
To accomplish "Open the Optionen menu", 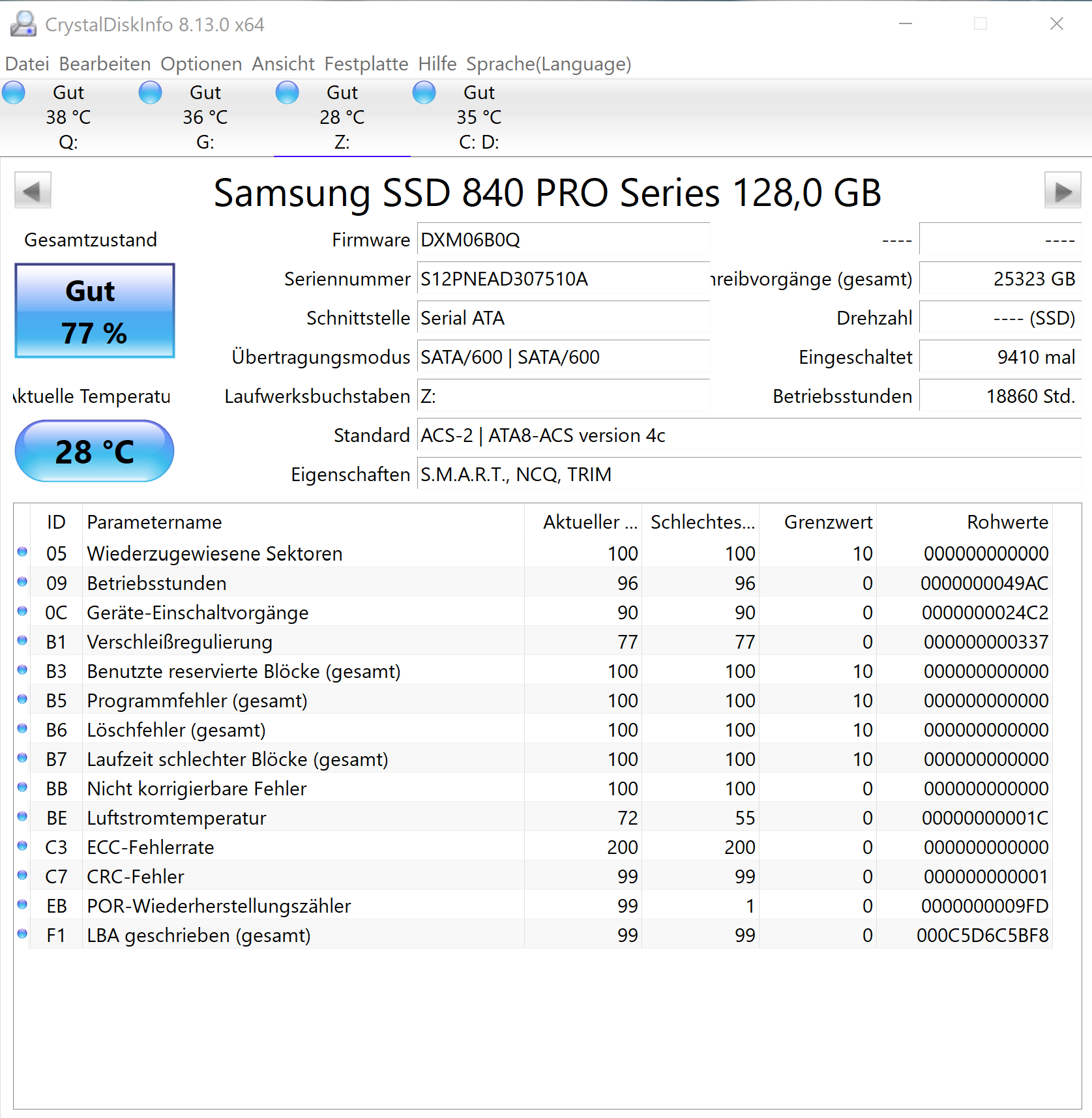I will [x=201, y=64].
